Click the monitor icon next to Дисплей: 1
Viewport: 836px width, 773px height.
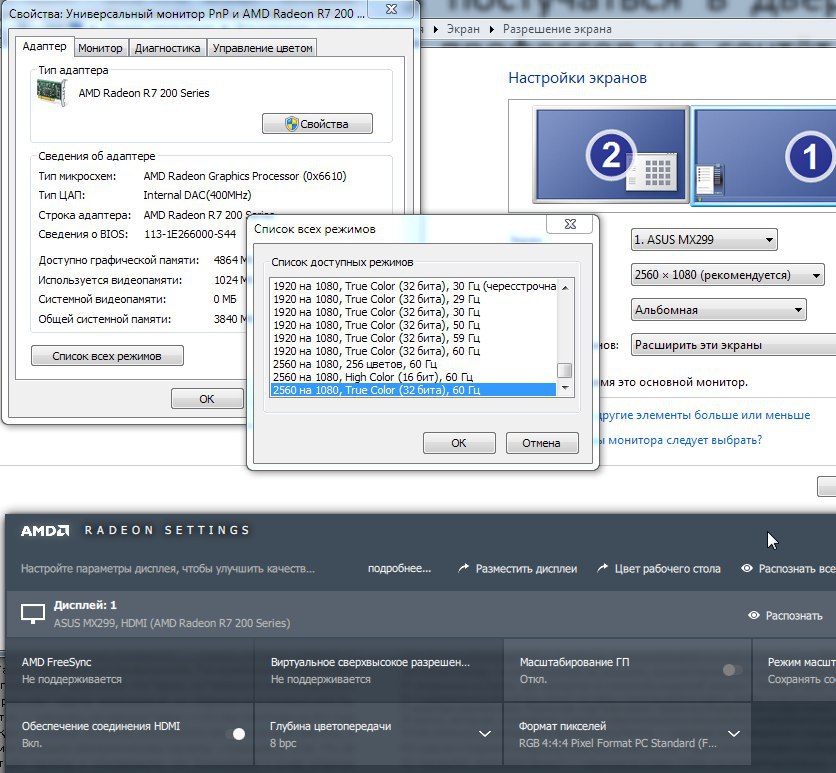coord(33,614)
